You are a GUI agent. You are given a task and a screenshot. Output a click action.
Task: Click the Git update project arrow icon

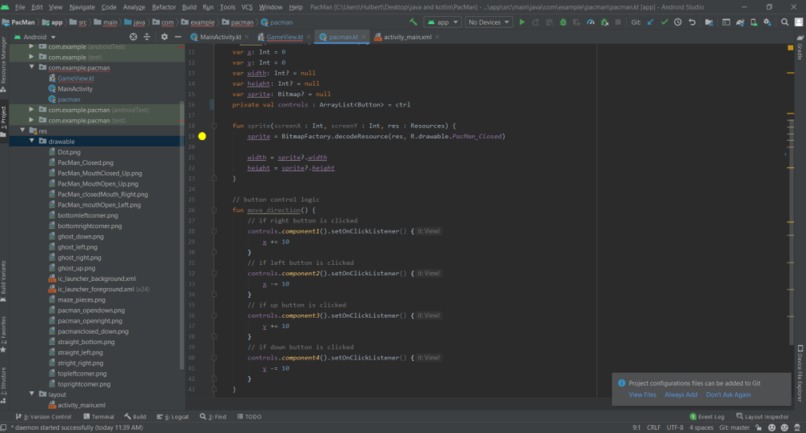point(650,22)
